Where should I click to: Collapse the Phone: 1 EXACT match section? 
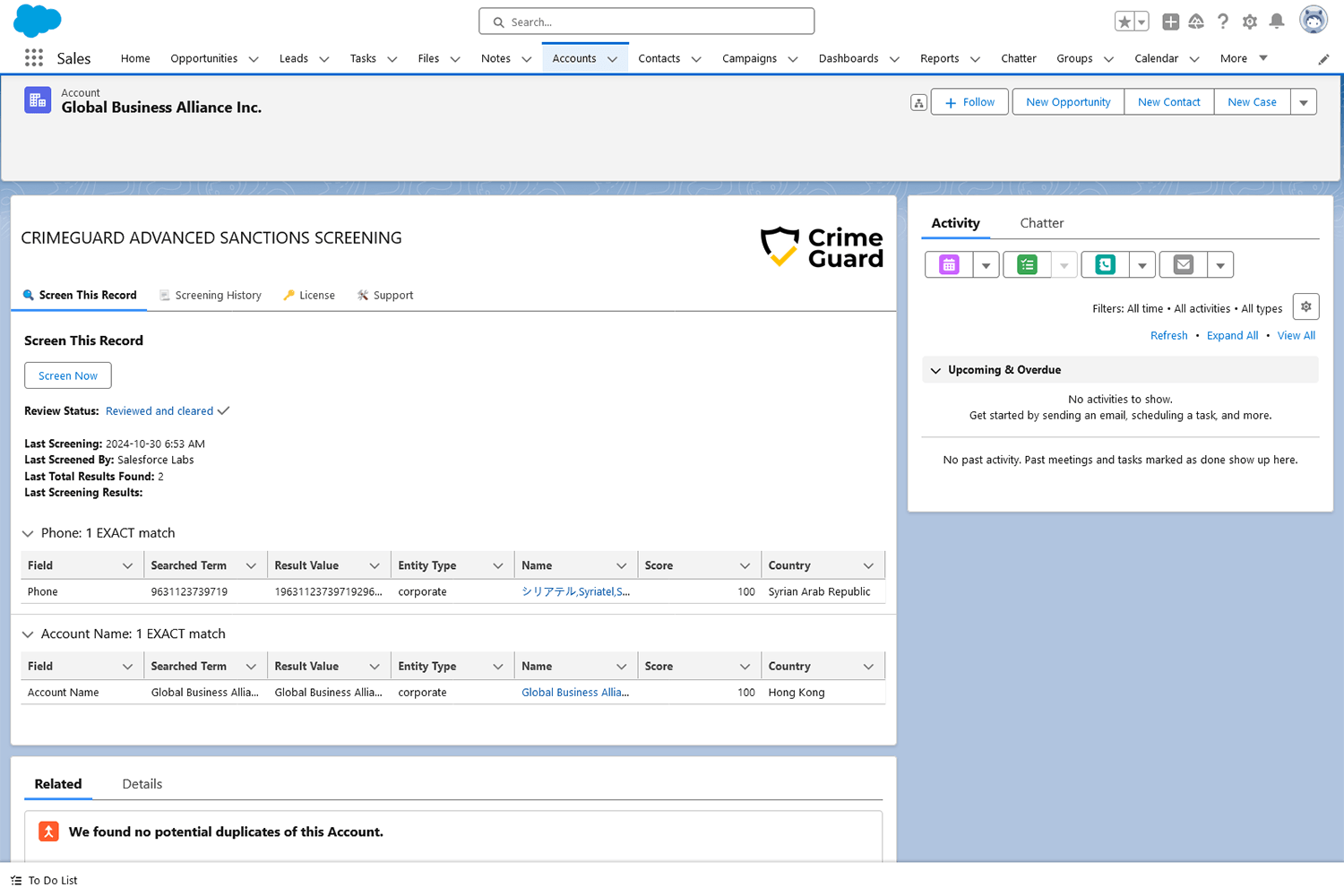pyautogui.click(x=28, y=534)
